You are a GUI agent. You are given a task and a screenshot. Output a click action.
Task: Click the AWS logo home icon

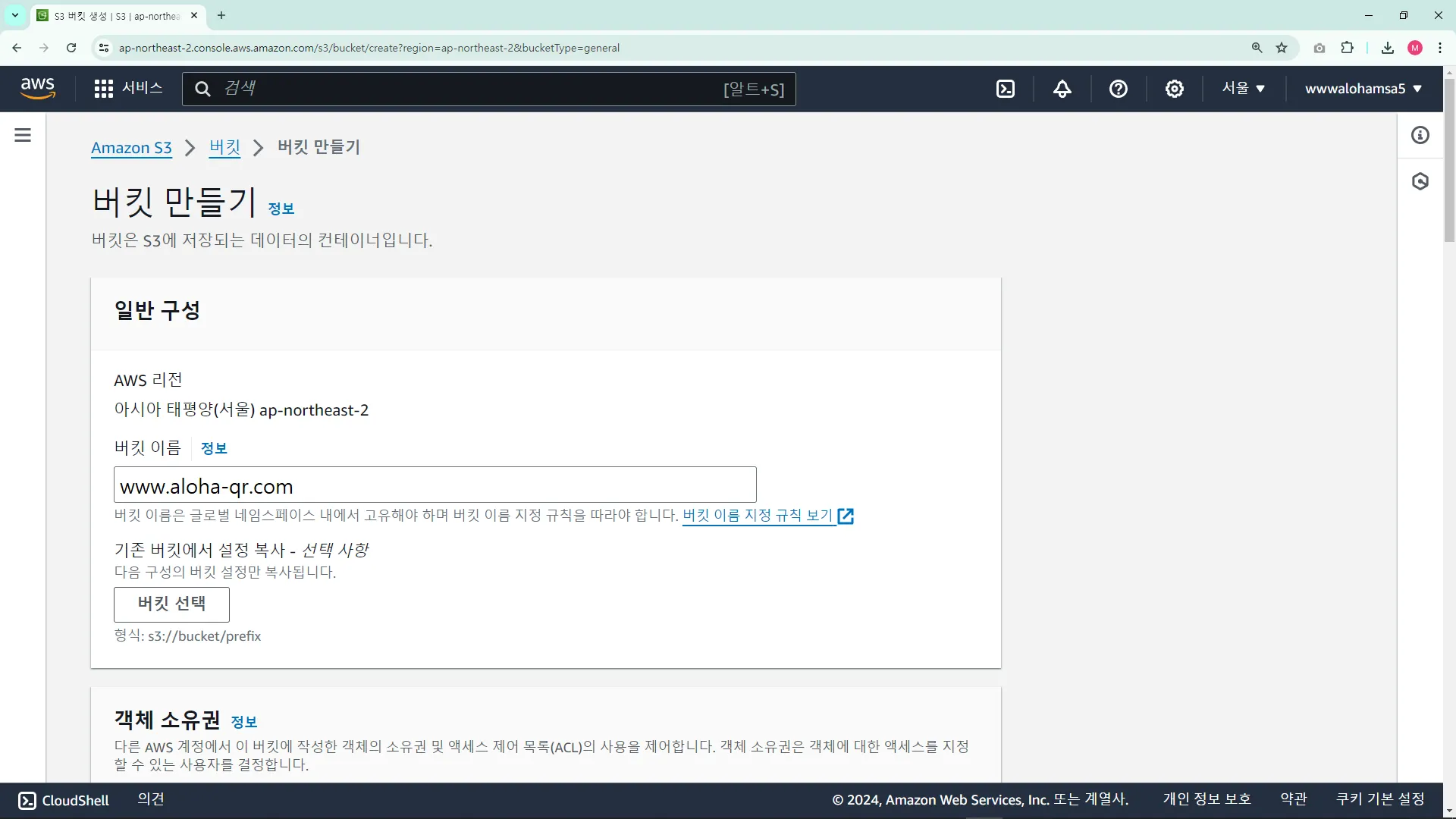(x=38, y=88)
